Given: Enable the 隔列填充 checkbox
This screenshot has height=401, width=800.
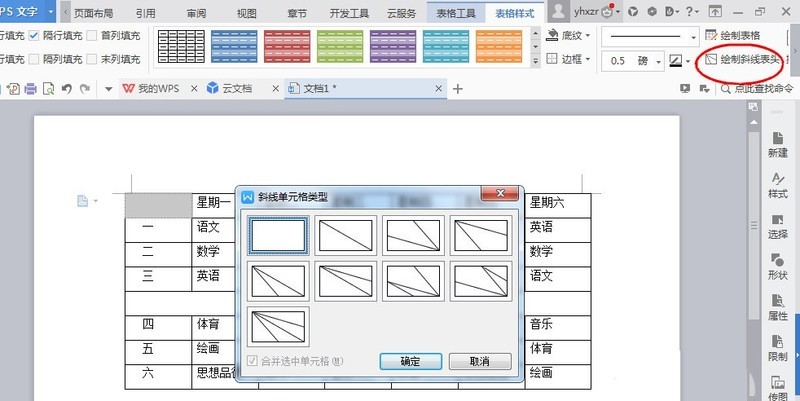Looking at the screenshot, I should (34, 59).
